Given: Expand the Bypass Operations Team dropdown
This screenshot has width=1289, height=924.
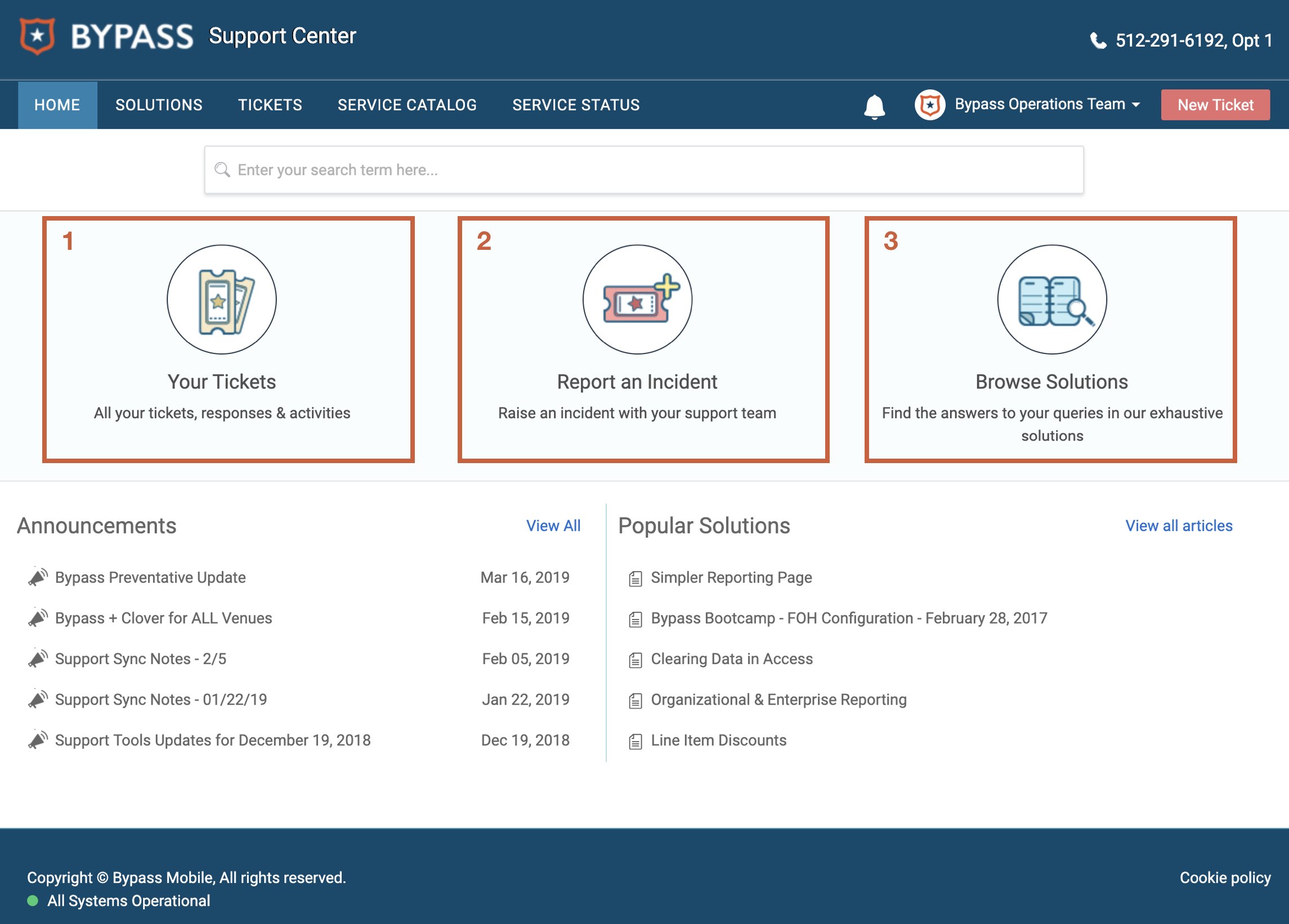Looking at the screenshot, I should pyautogui.click(x=1048, y=105).
